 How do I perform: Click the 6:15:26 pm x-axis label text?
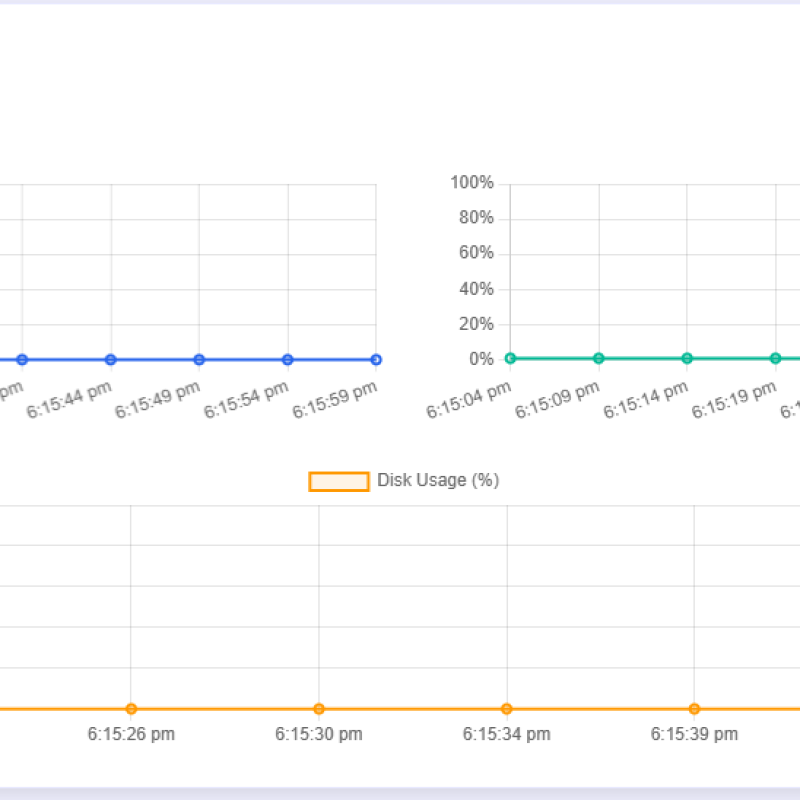(x=131, y=734)
